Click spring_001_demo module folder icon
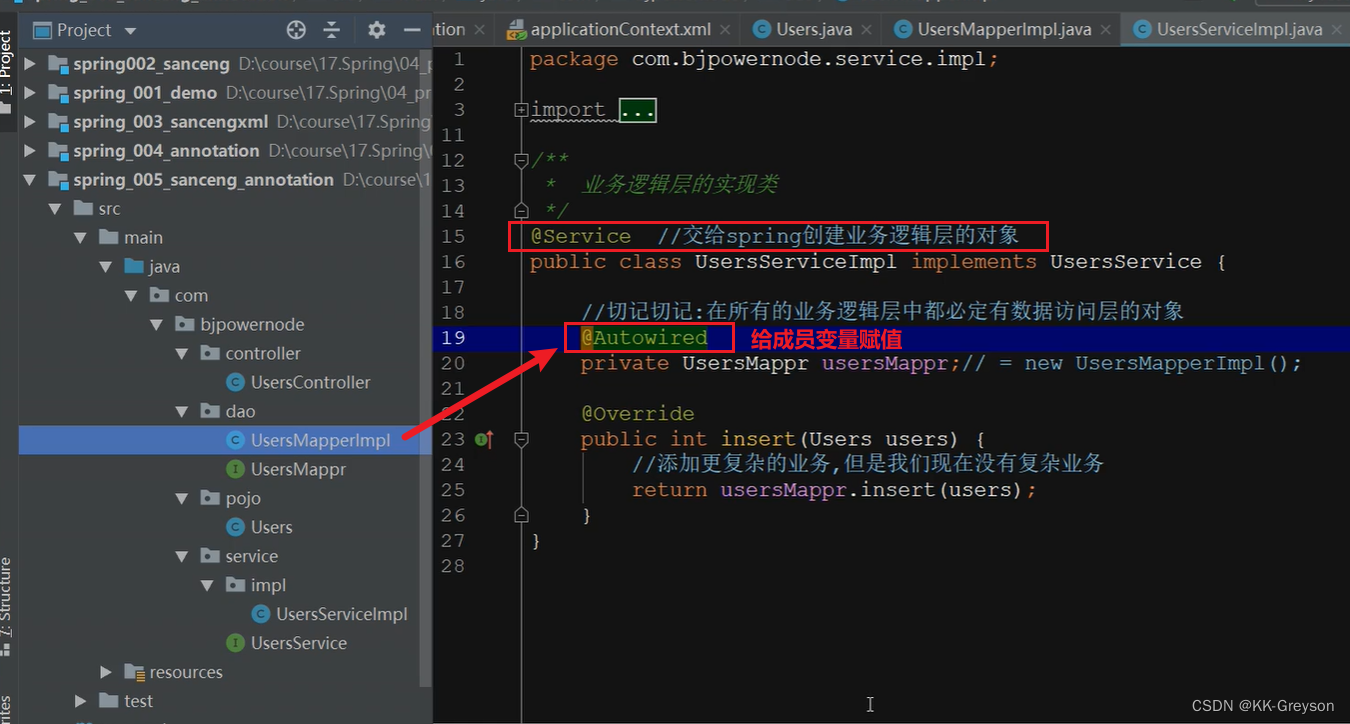The width and height of the screenshot is (1350, 724). (57, 93)
